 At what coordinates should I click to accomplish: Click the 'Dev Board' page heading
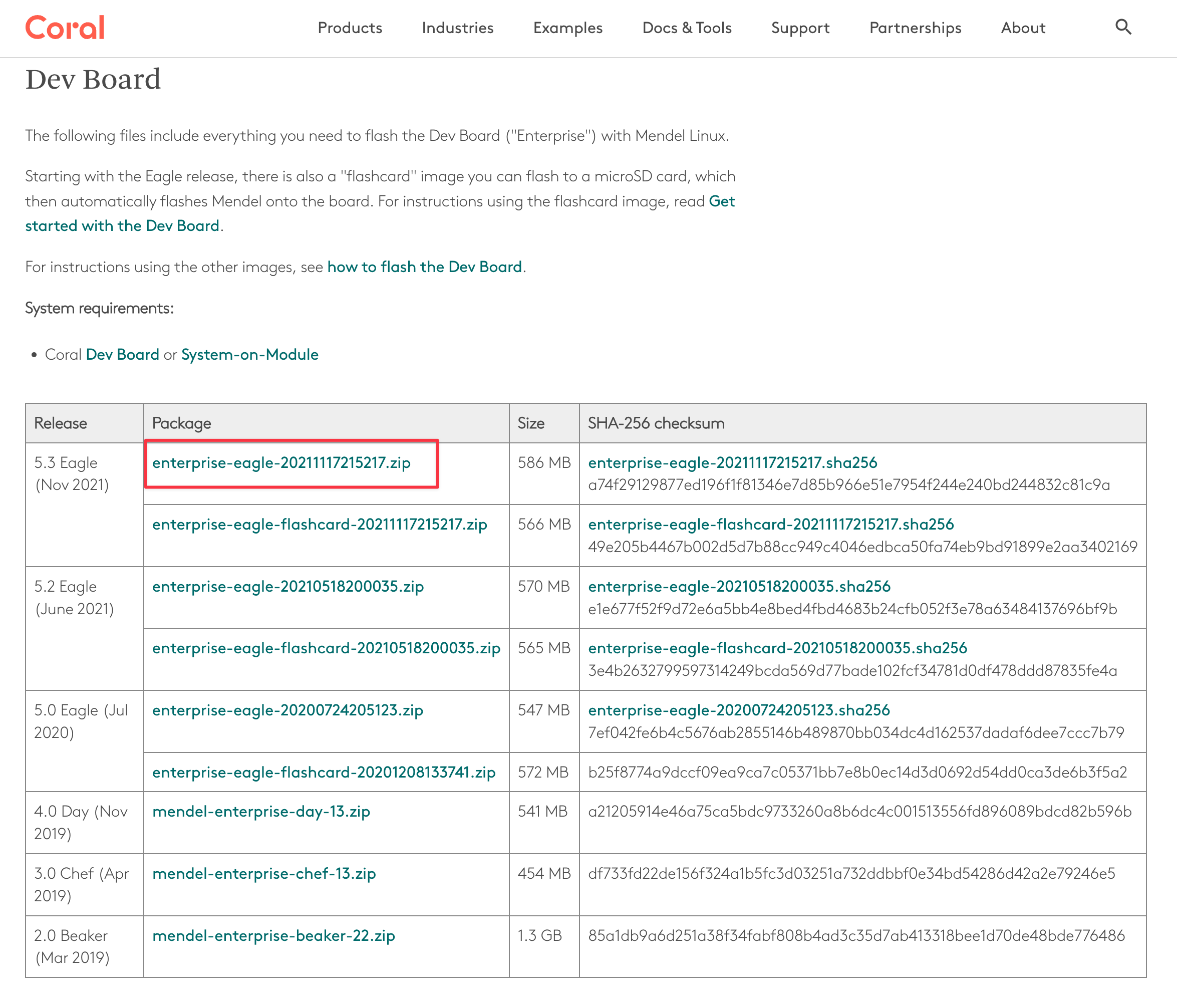(x=93, y=79)
